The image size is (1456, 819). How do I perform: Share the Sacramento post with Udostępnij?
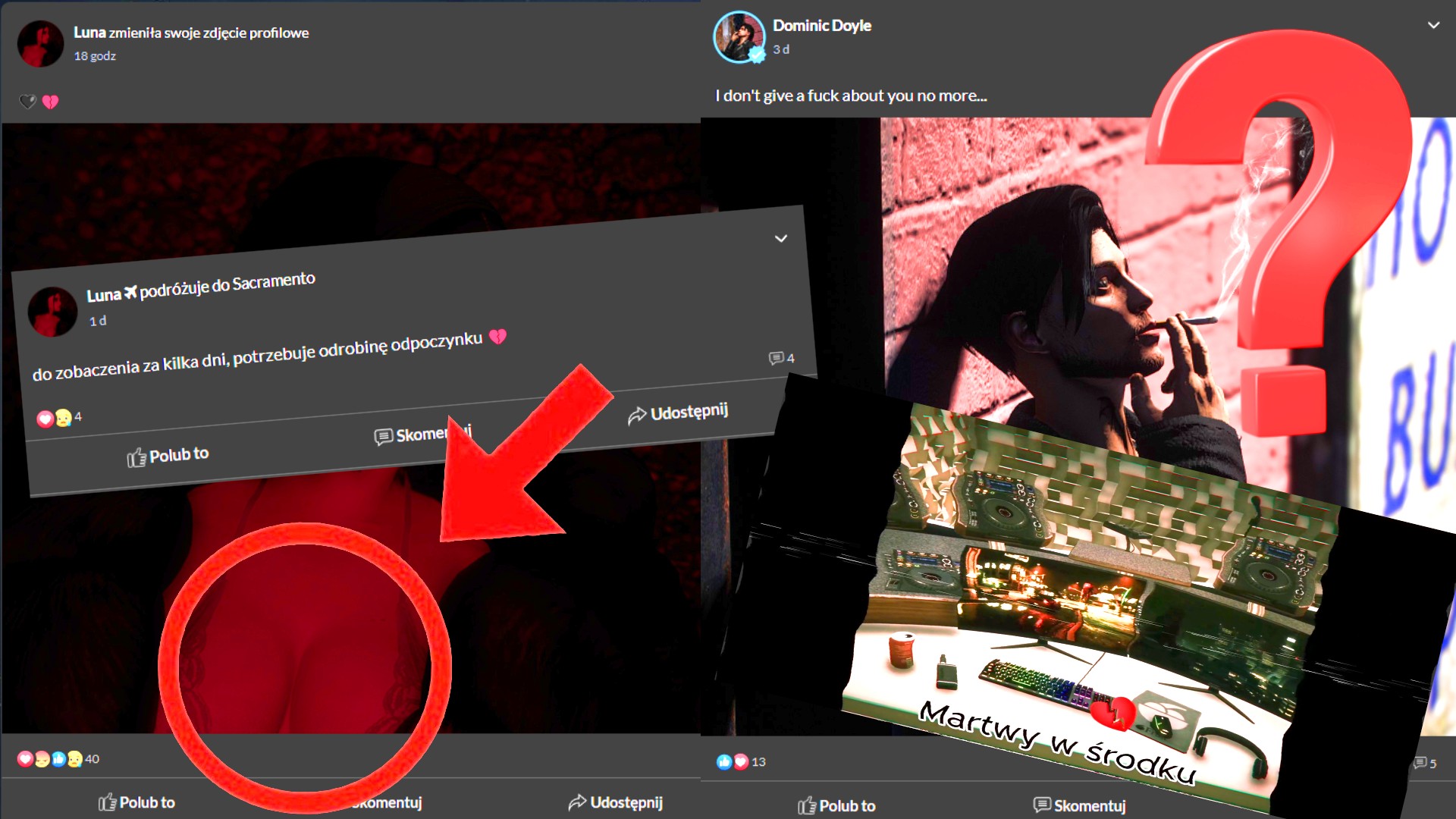point(678,413)
